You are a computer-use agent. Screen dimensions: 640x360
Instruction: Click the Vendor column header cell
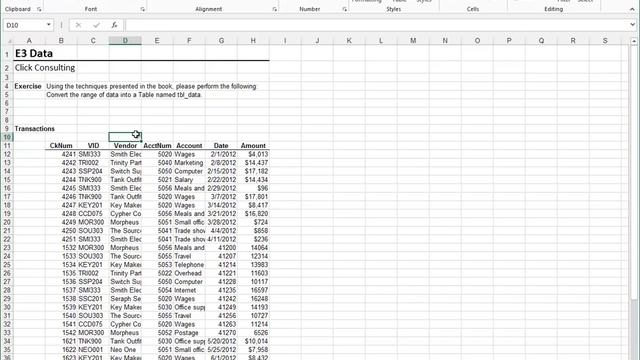pos(125,146)
